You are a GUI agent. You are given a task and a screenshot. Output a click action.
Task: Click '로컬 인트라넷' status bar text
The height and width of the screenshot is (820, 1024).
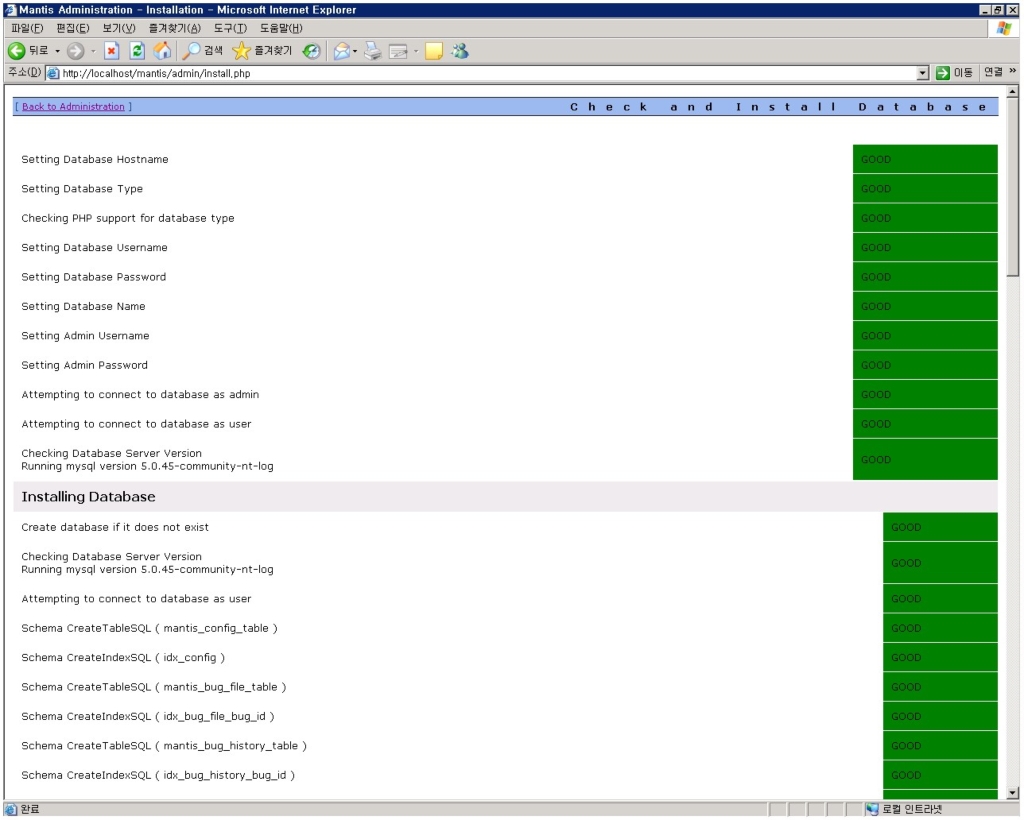click(912, 810)
